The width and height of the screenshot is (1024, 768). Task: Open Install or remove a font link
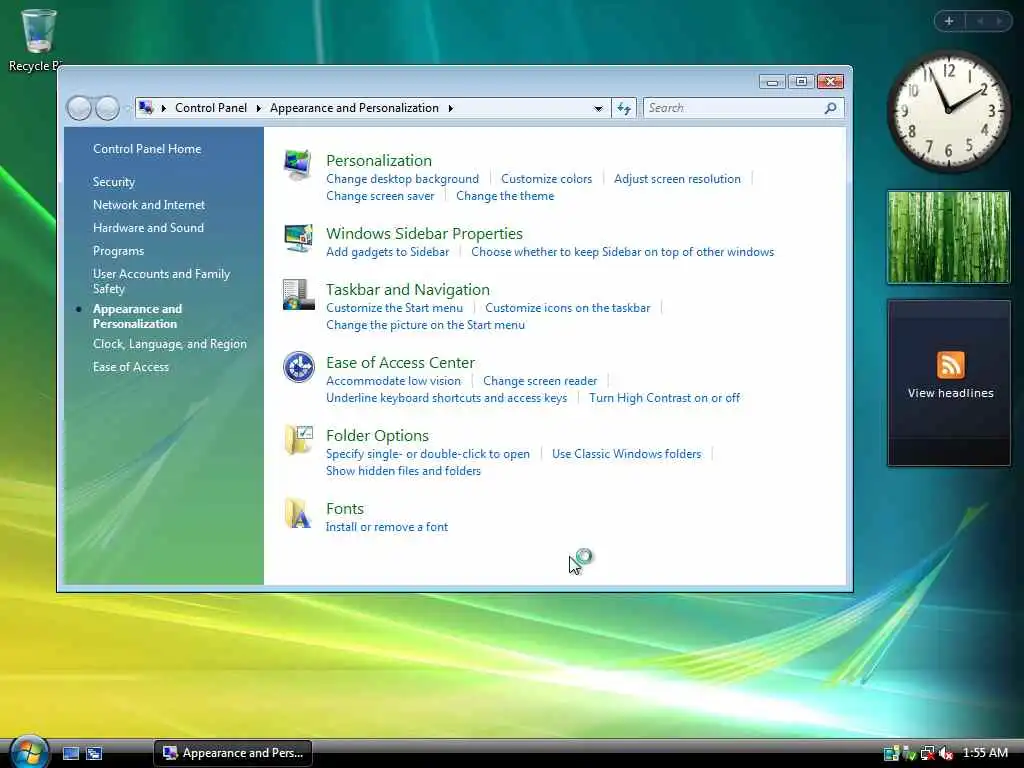(387, 527)
